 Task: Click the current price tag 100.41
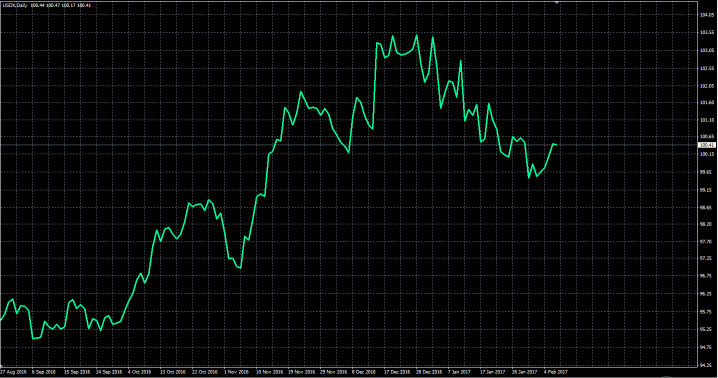[x=706, y=145]
